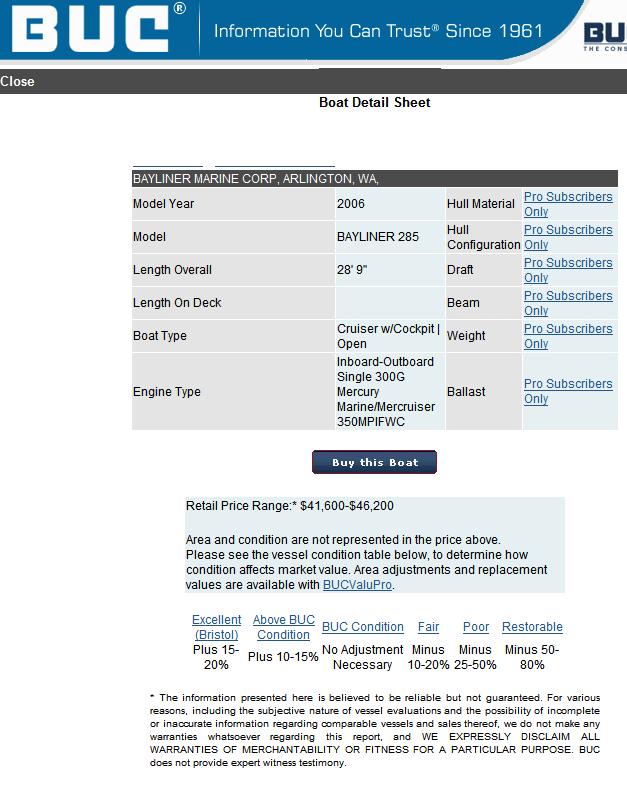Click the No Adjustment Necessary text
The height and width of the screenshot is (785, 627).
pyautogui.click(x=363, y=657)
